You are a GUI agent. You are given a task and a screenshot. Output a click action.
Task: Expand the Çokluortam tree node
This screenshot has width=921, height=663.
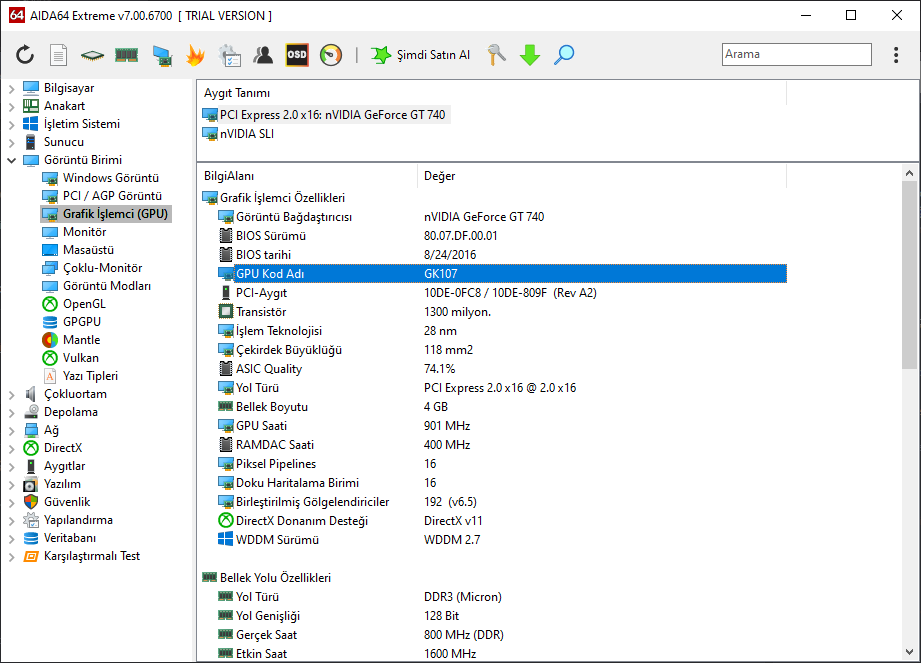click(12, 395)
